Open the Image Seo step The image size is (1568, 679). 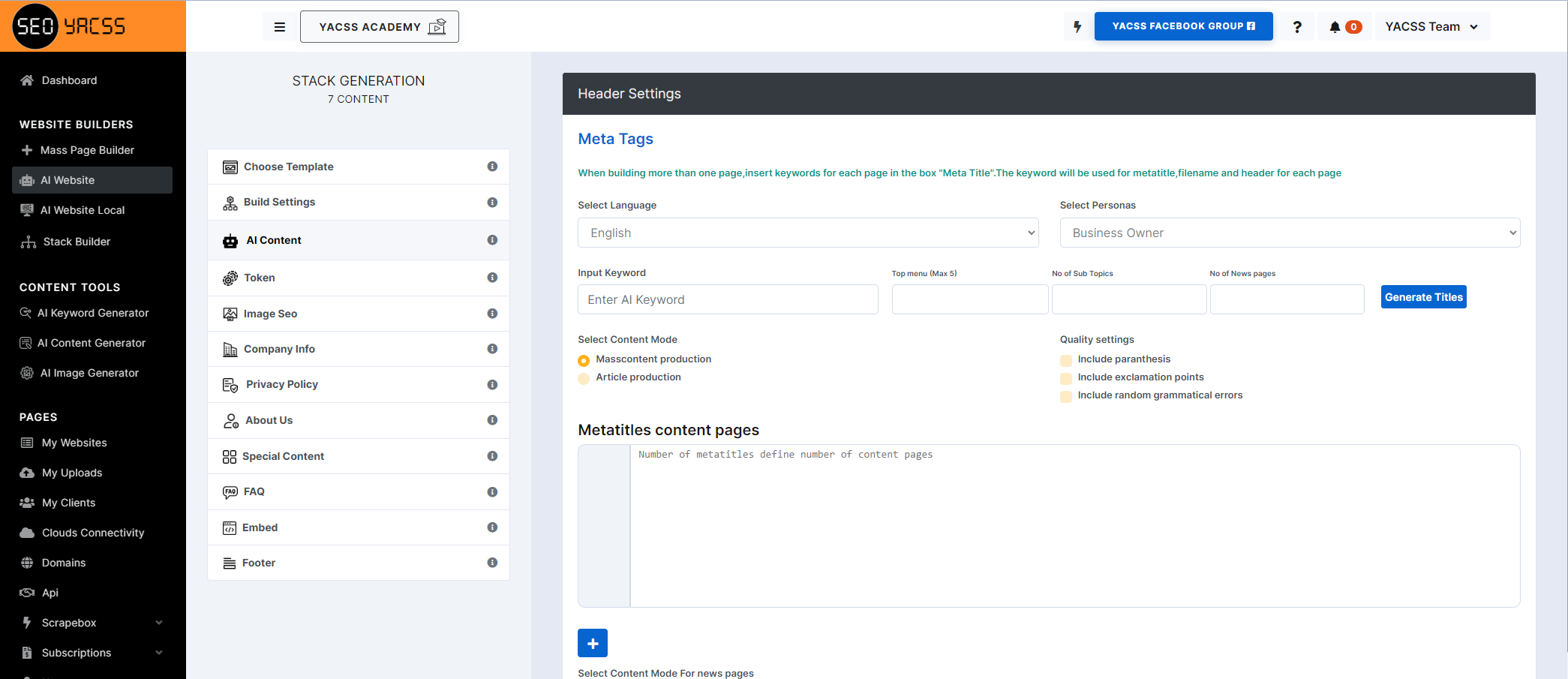359,314
